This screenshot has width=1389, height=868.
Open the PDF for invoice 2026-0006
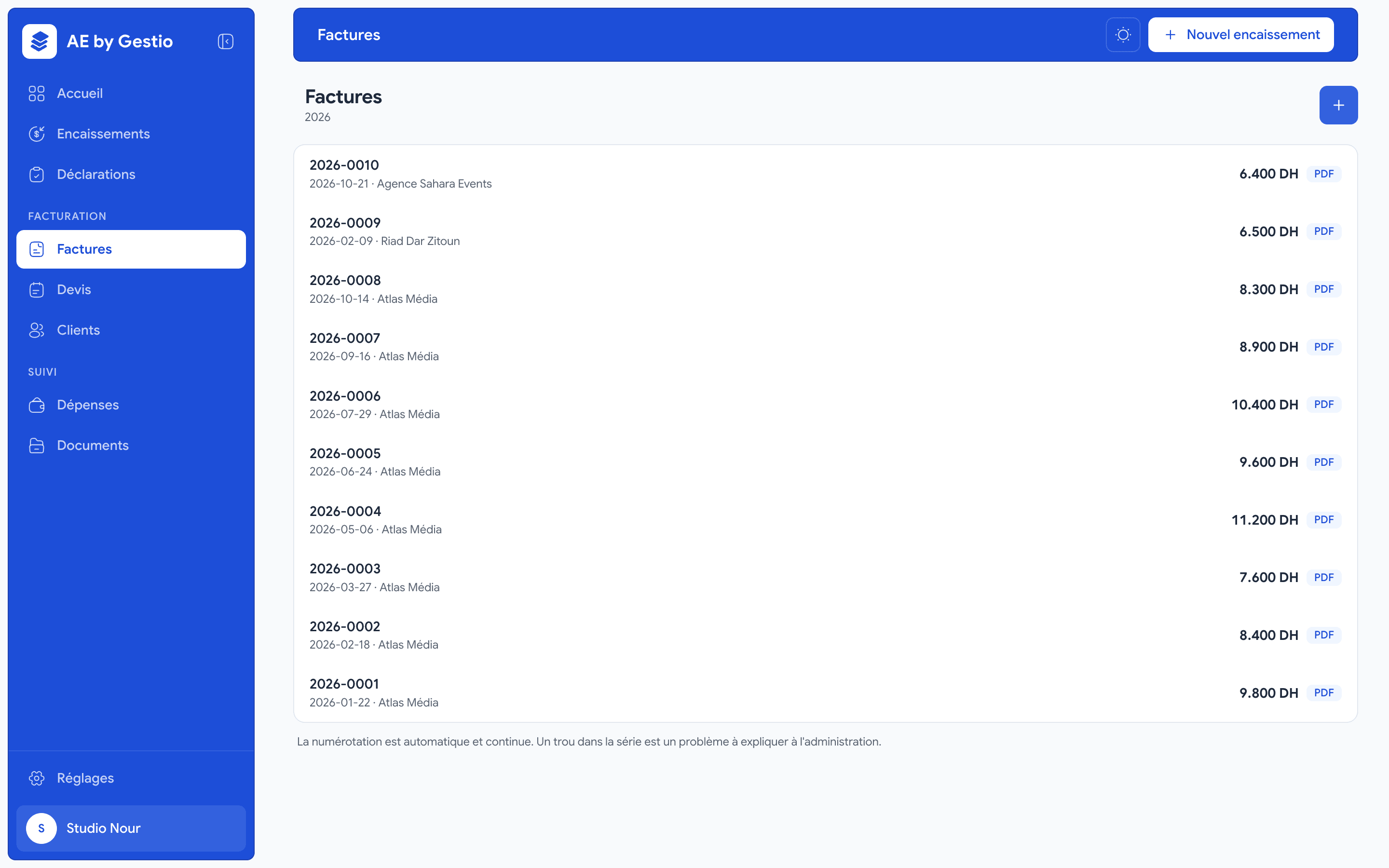coord(1323,405)
